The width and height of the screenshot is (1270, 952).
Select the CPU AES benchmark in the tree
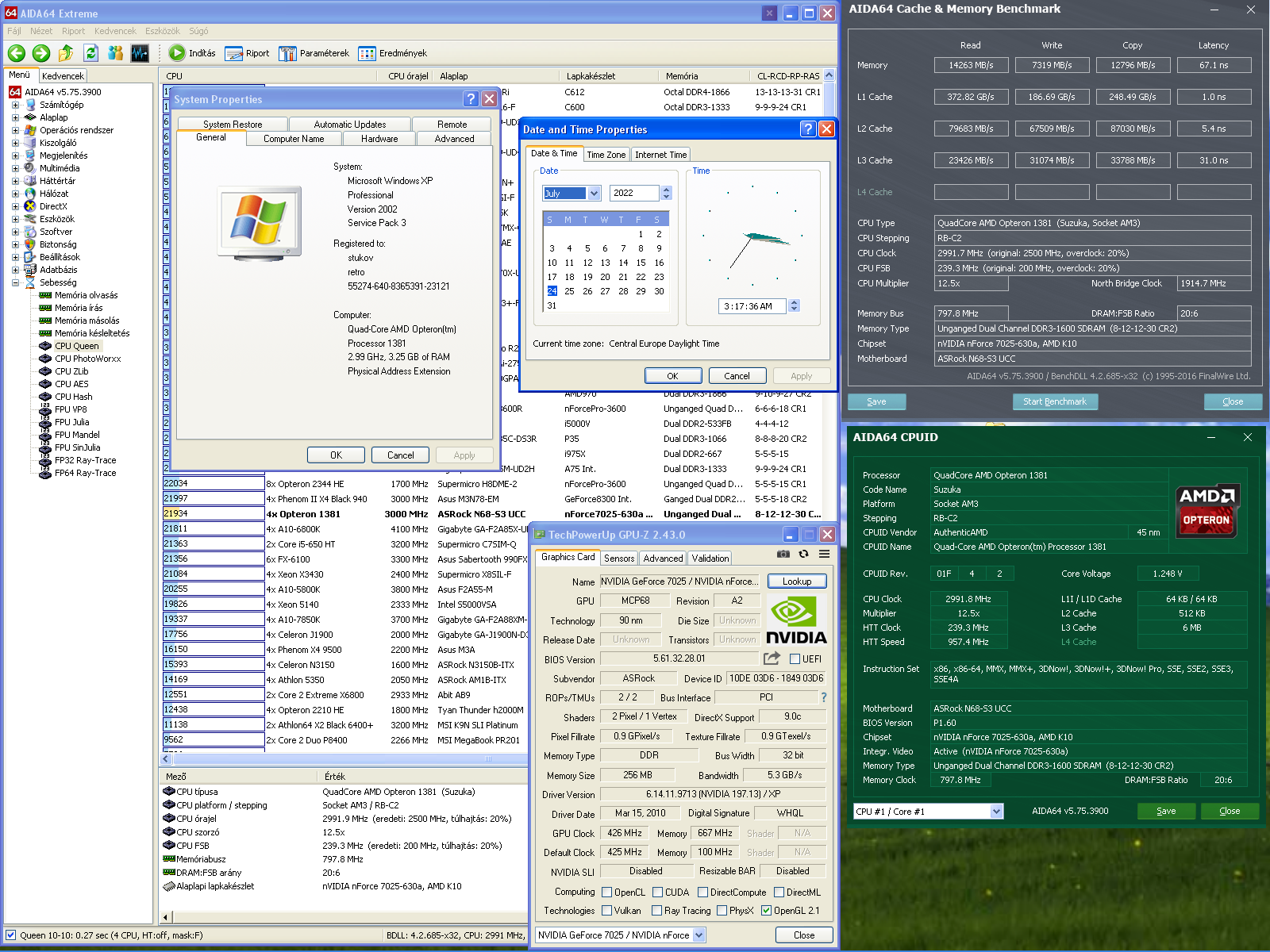(71, 384)
